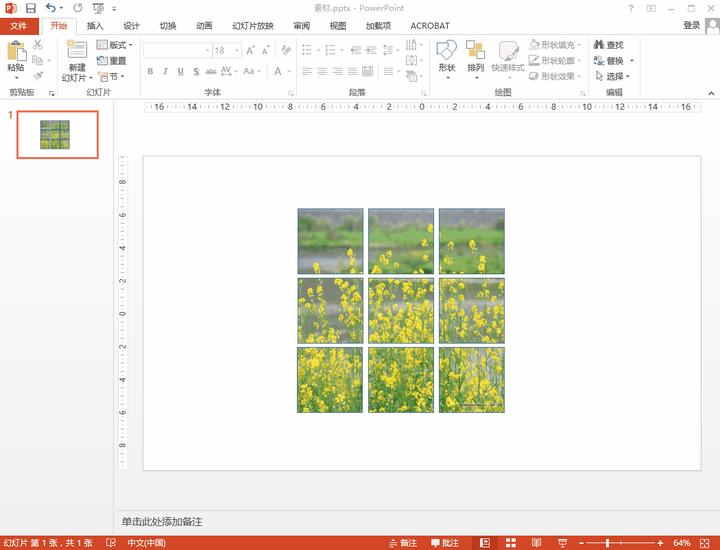This screenshot has height=550, width=720.
Task: Open the File tab
Action: click(x=19, y=26)
